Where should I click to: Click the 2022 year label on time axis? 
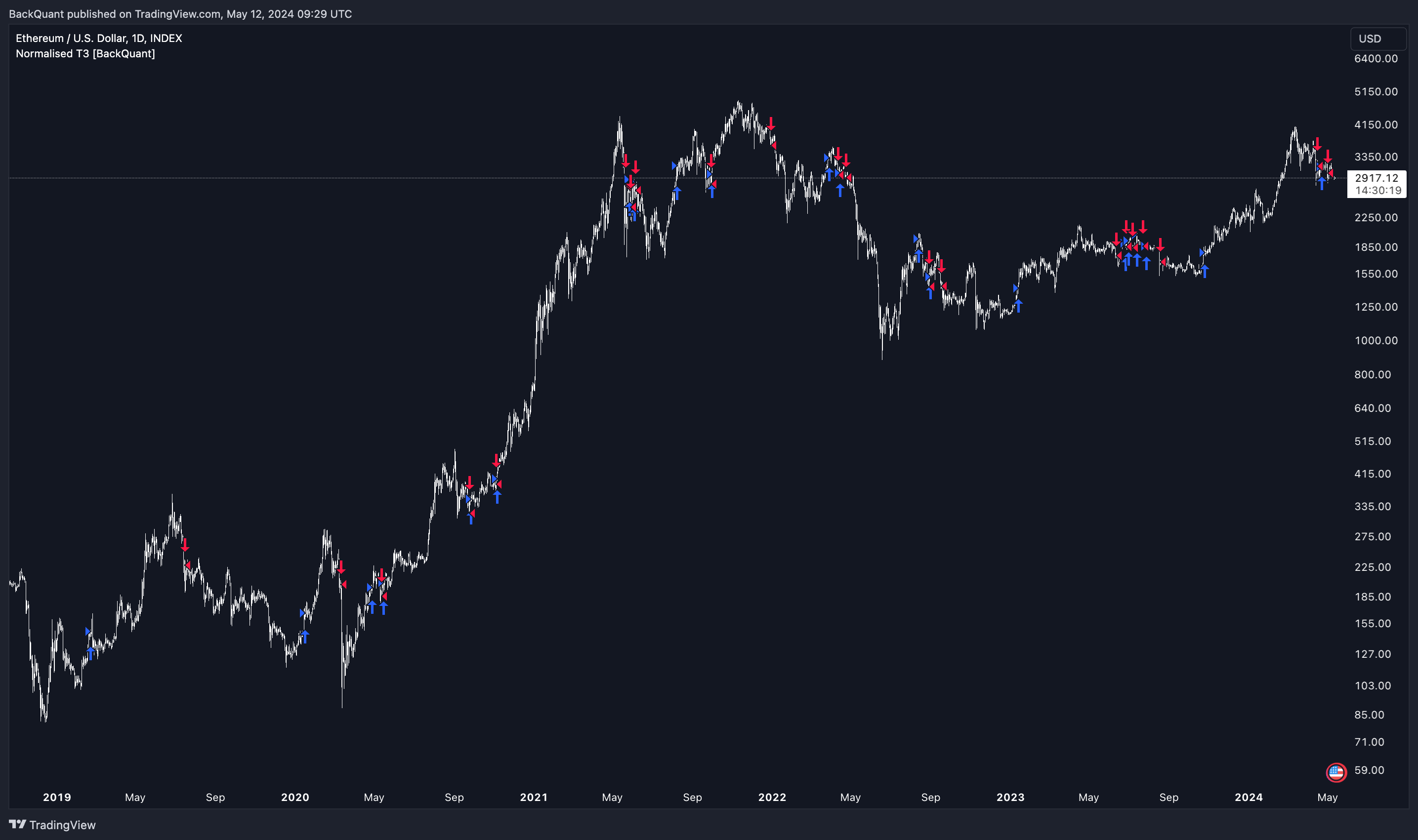pyautogui.click(x=772, y=797)
